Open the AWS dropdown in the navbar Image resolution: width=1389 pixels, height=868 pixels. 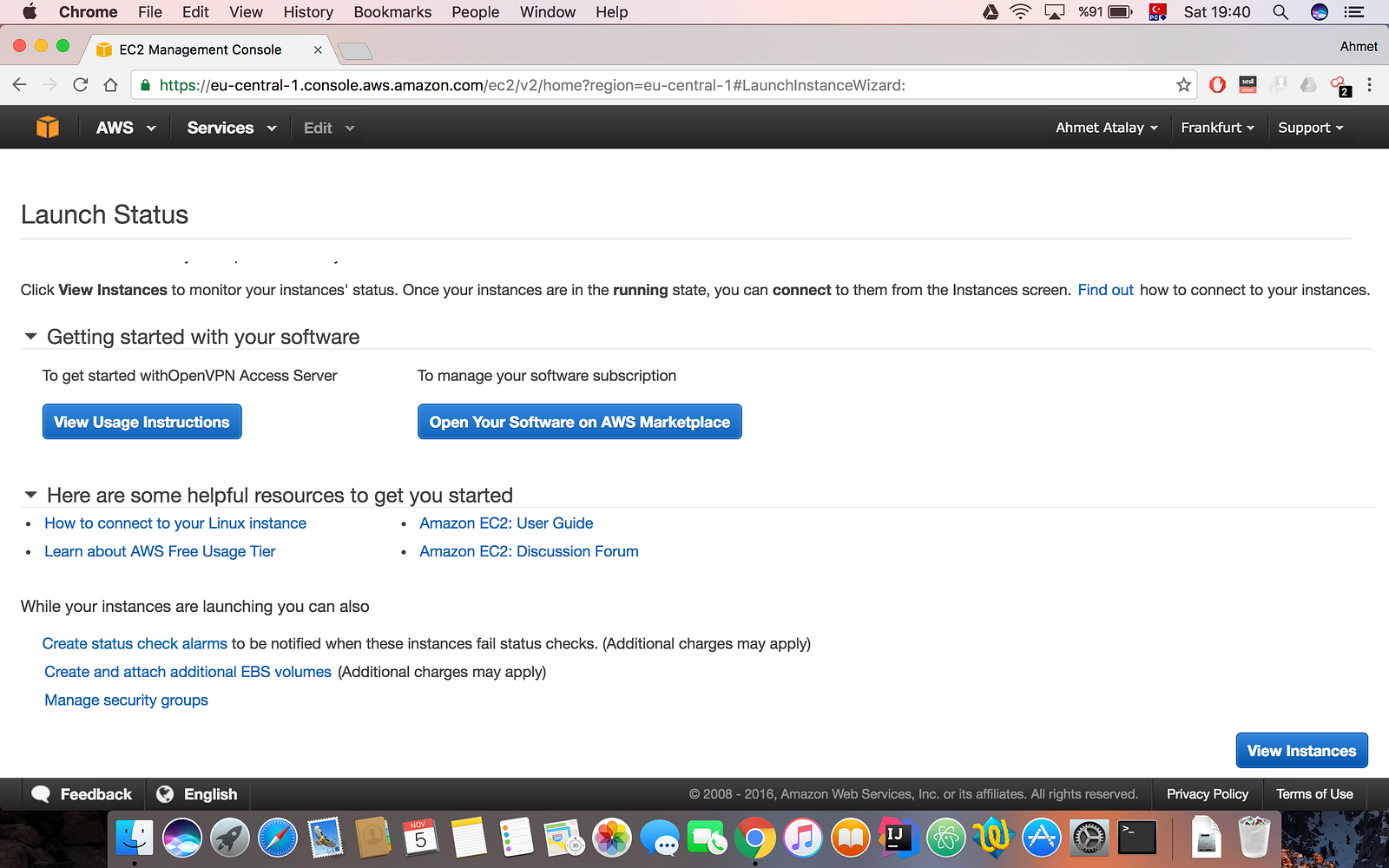click(126, 128)
